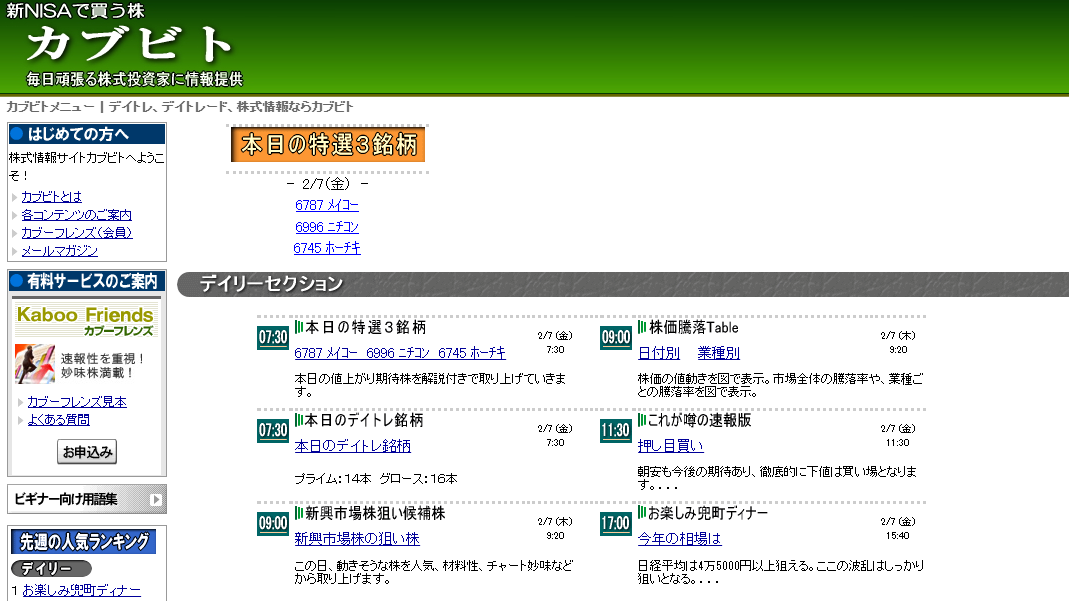
Task: Open the 6996 ニチコン link under the banner
Action: coord(327,227)
